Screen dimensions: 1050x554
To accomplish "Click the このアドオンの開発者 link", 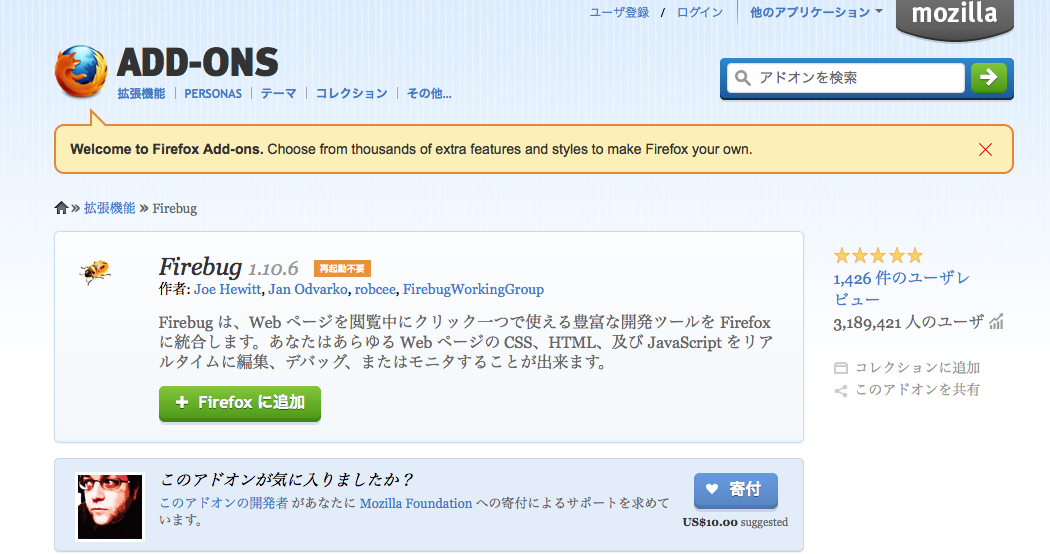I will tap(224, 503).
